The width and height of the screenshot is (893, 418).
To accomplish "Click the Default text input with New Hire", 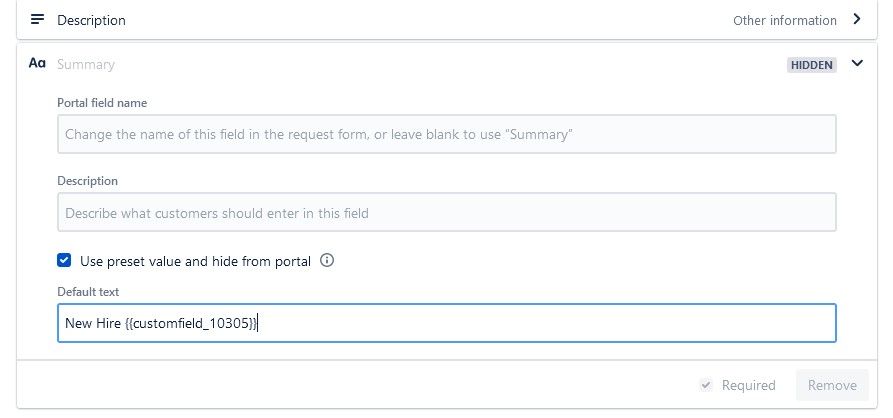I will (x=446, y=323).
